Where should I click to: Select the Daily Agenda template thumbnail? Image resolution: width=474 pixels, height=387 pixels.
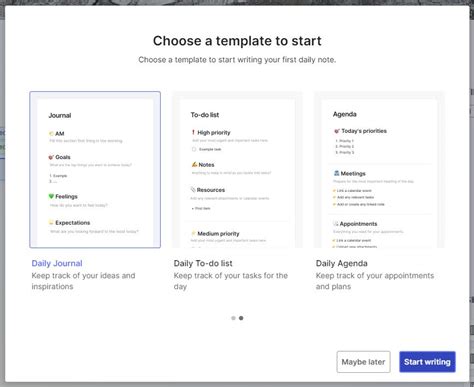click(379, 170)
